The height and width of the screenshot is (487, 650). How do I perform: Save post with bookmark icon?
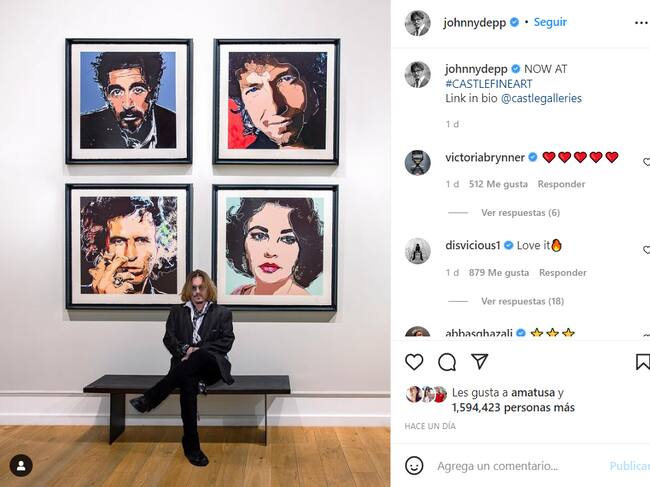pyautogui.click(x=643, y=361)
